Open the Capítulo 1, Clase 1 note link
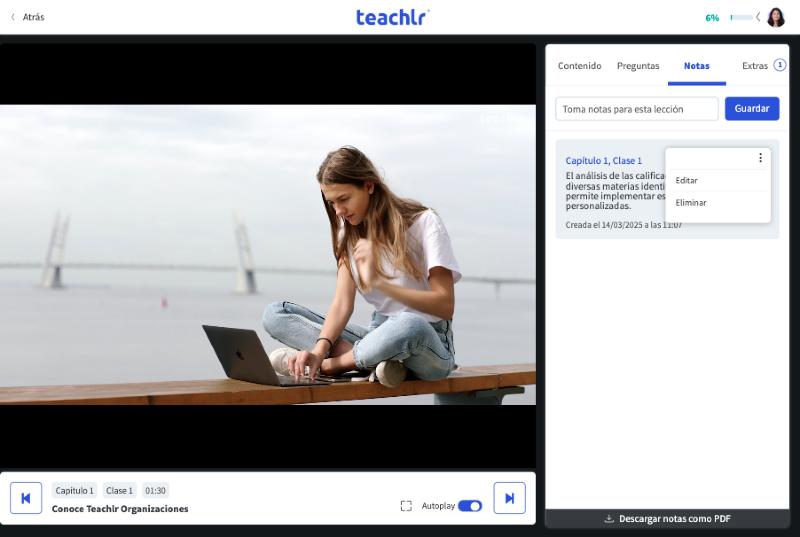The width and height of the screenshot is (800, 537). (604, 161)
